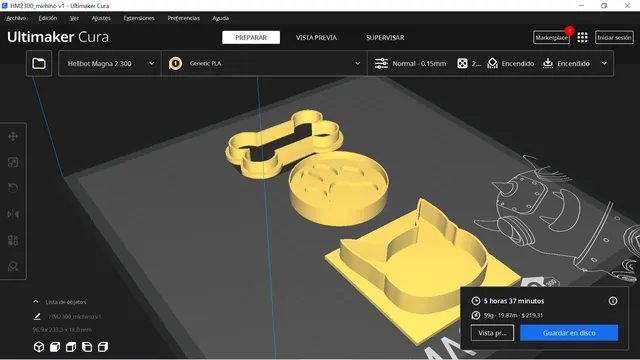Select the Mirror tool in left toolbar
Viewport: 640px width, 360px height.
13,214
